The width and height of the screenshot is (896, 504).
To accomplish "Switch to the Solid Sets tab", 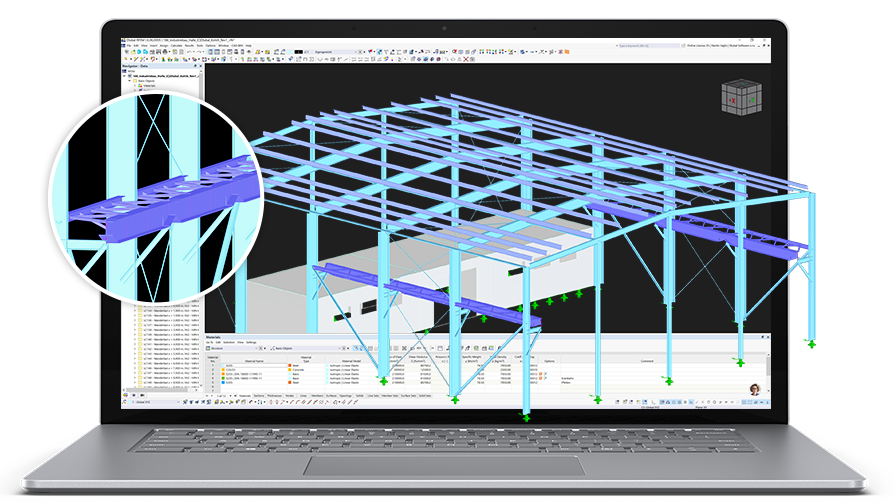I will [425, 395].
